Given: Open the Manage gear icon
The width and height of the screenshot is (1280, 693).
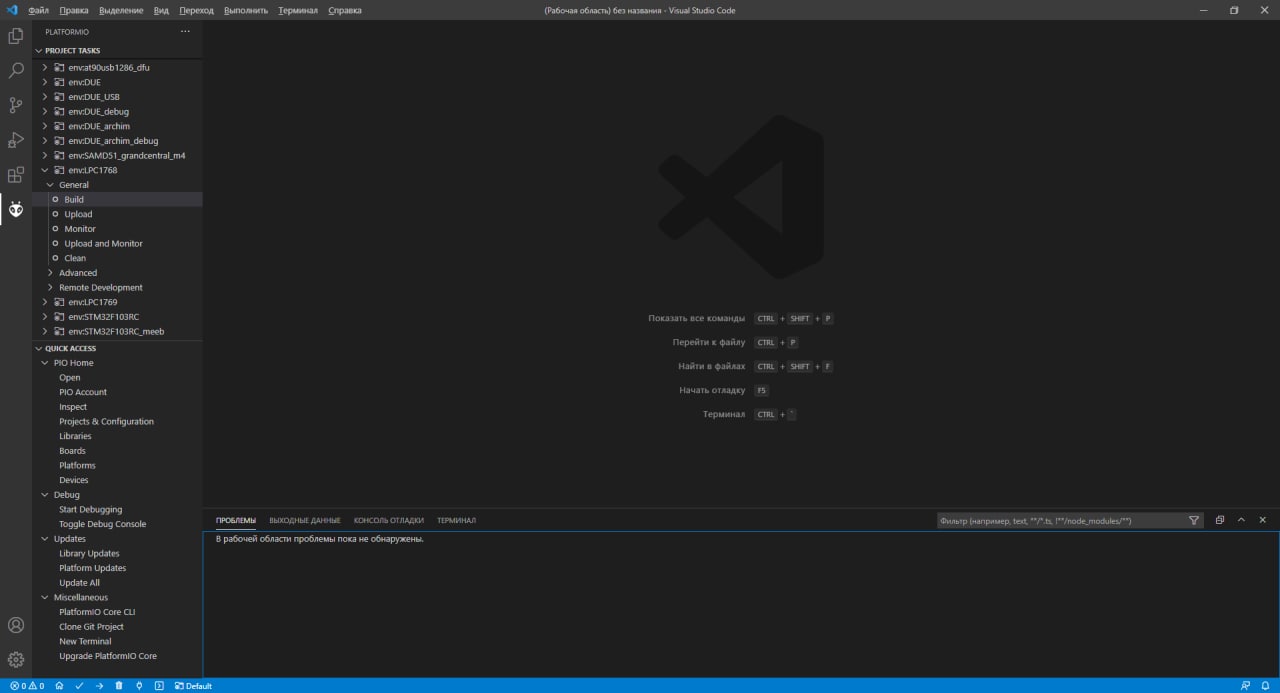Looking at the screenshot, I should (x=16, y=660).
